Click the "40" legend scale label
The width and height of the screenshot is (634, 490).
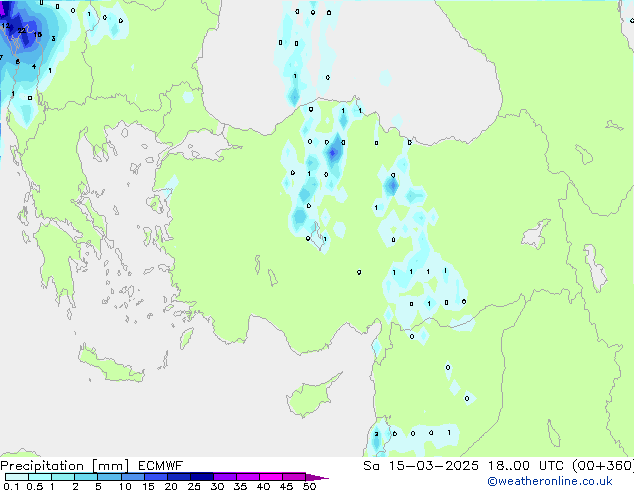point(263,486)
